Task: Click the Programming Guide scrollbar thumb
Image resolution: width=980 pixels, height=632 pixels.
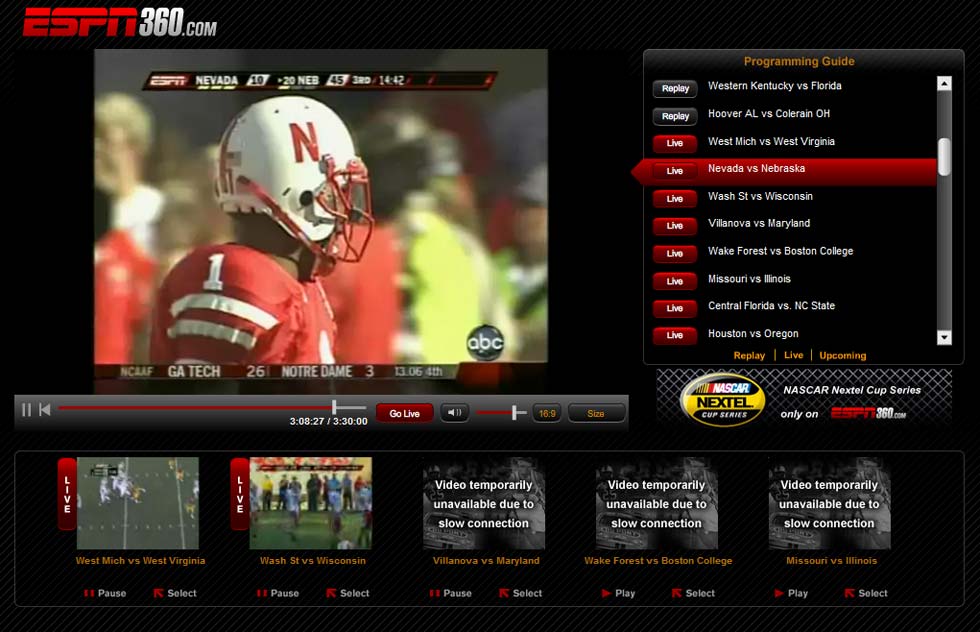Action: tap(944, 157)
